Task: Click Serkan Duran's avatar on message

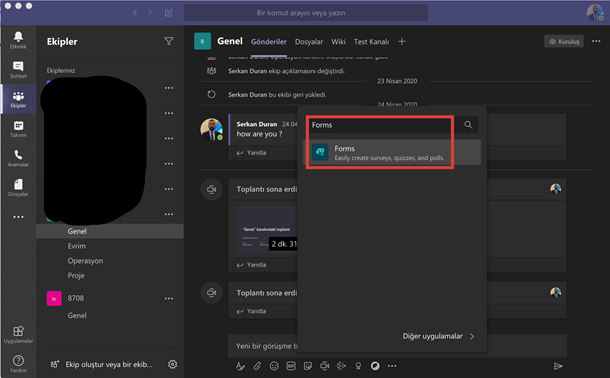Action: pyautogui.click(x=211, y=129)
